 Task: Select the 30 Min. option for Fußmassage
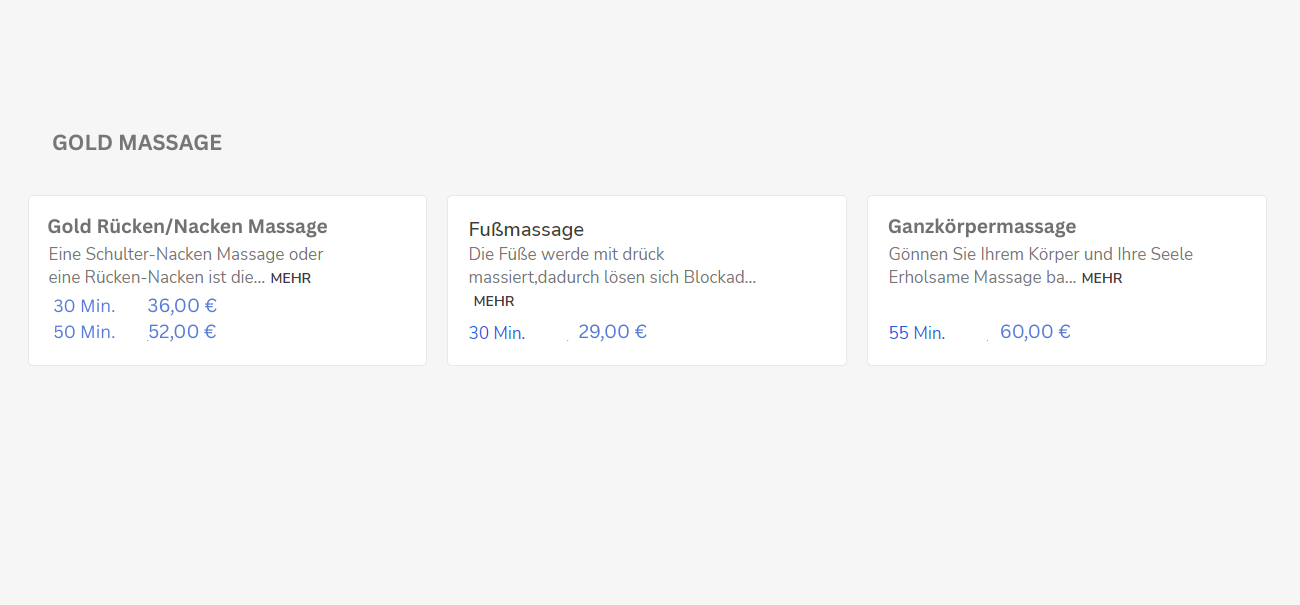(497, 333)
